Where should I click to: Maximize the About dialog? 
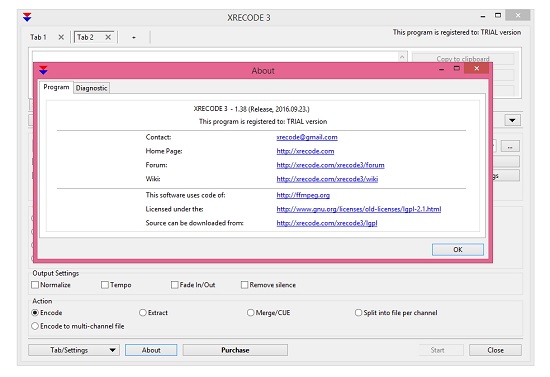[456, 69]
